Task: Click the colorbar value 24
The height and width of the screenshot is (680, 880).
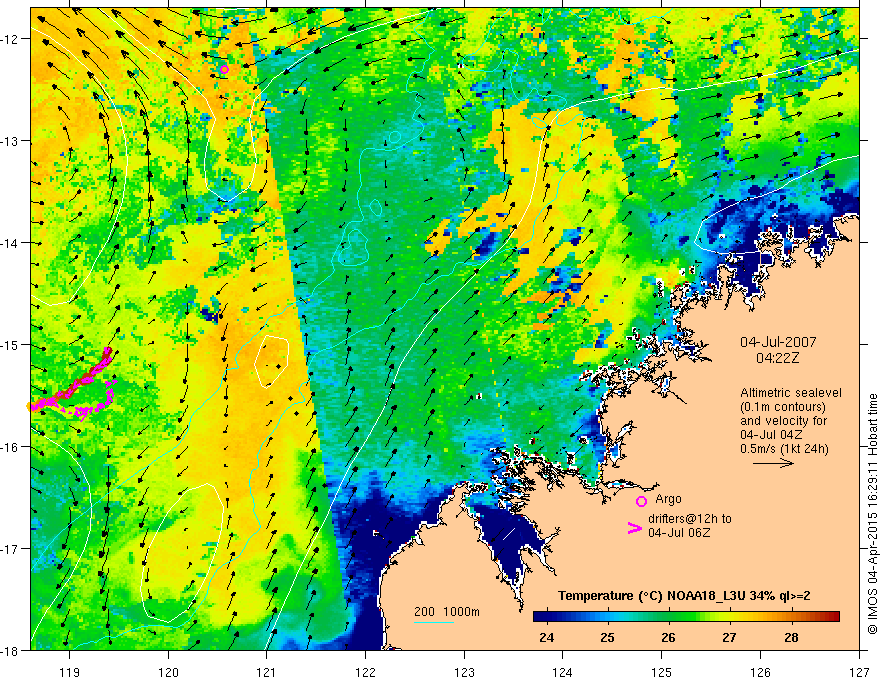Action: click(546, 638)
